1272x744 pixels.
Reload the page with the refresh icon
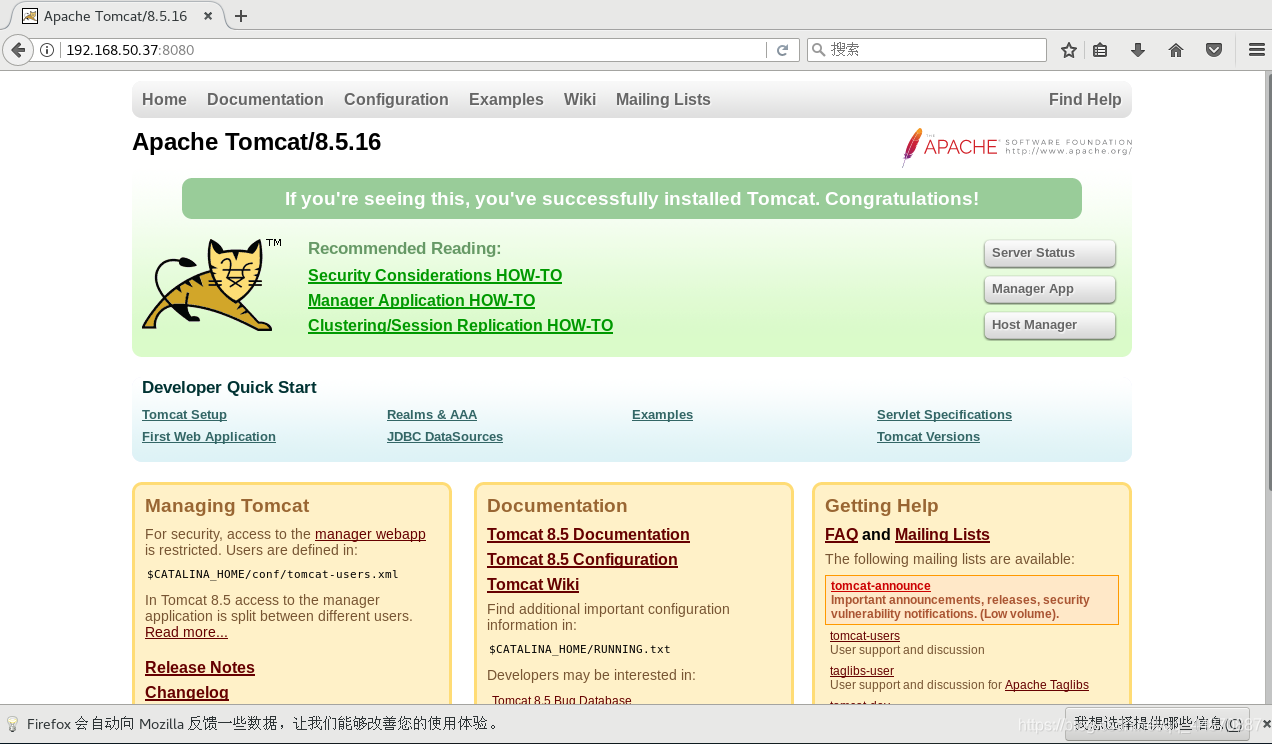(x=783, y=50)
